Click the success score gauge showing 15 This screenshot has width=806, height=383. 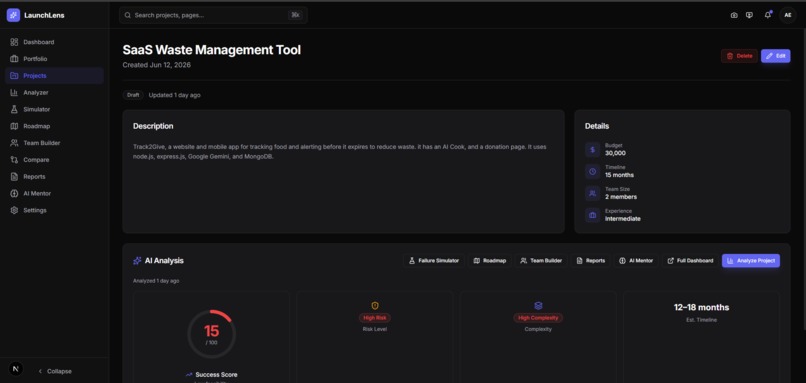point(211,334)
